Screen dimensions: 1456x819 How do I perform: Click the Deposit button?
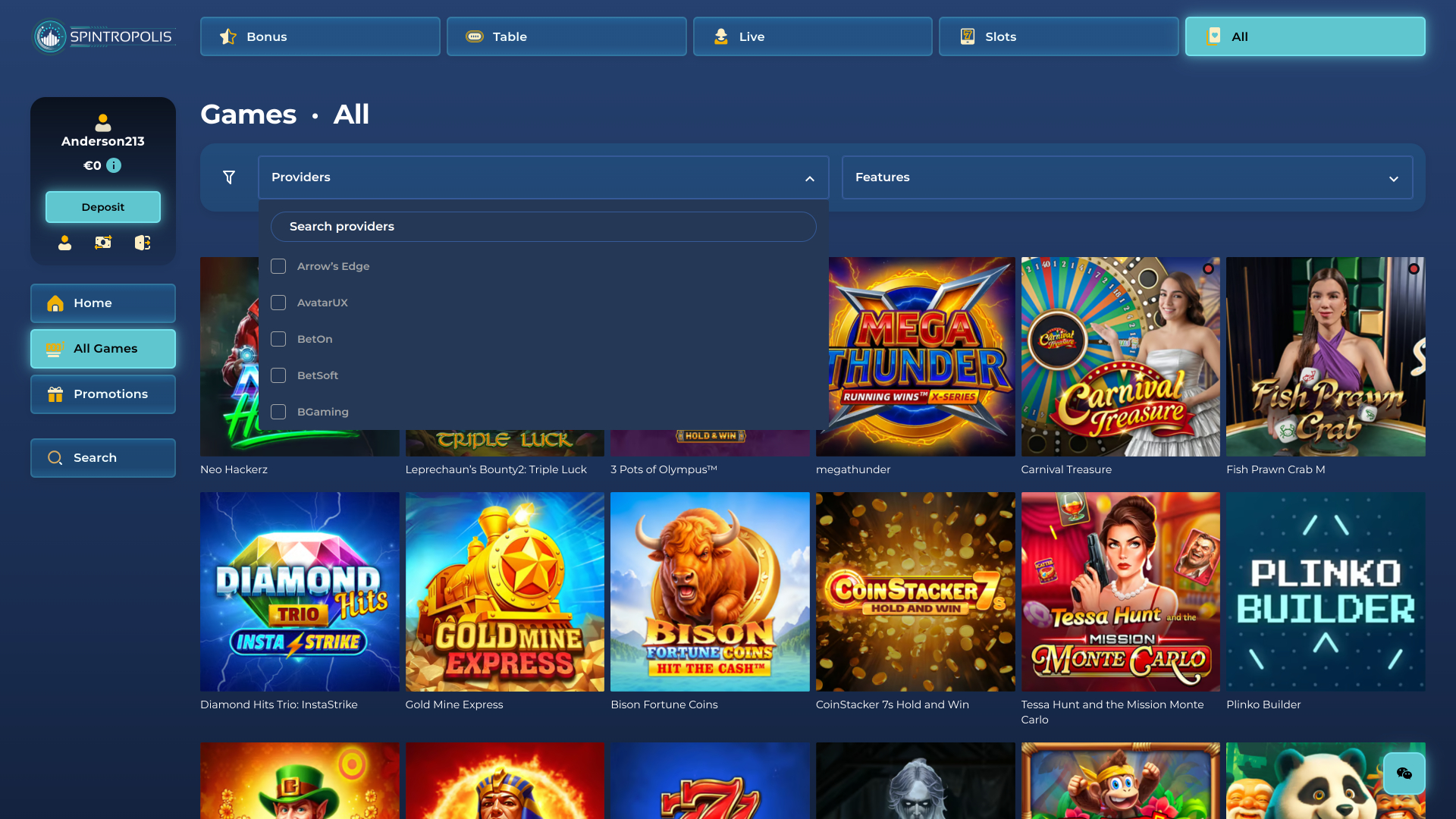pos(102,206)
